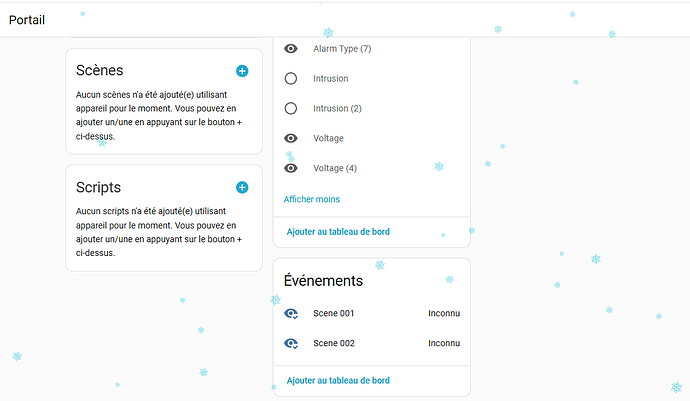Screen dimensions: 690x401
Task: Open the Alarm Type (7) entity
Action: pos(343,48)
